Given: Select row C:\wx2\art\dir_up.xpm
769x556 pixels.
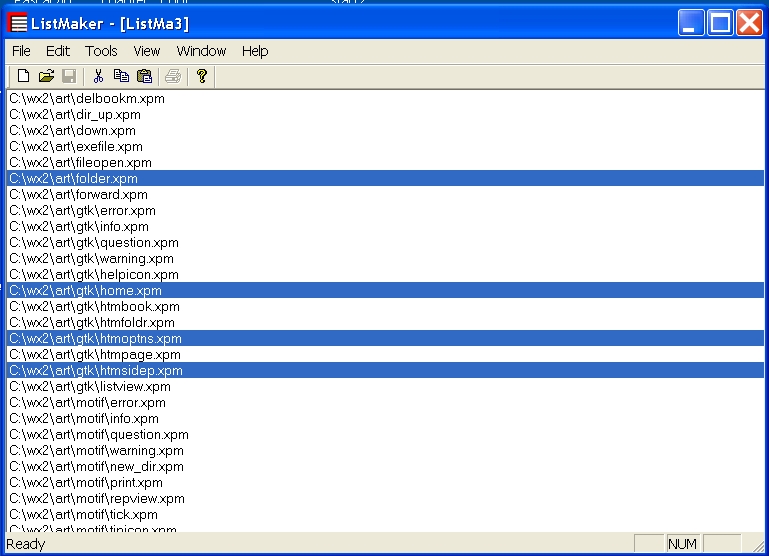Looking at the screenshot, I should (x=385, y=115).
